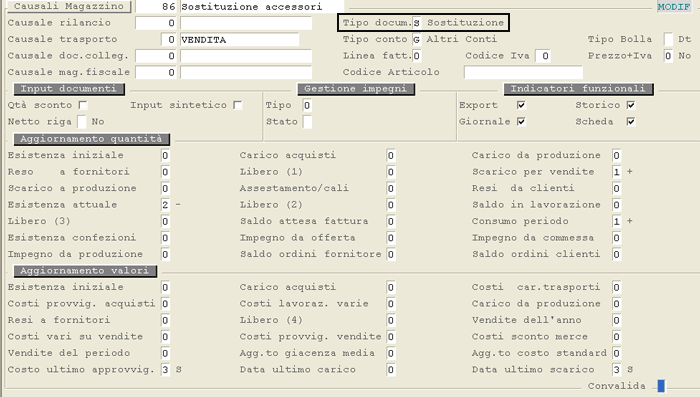
Task: Click the Codice Articolo field
Action: pos(523,72)
